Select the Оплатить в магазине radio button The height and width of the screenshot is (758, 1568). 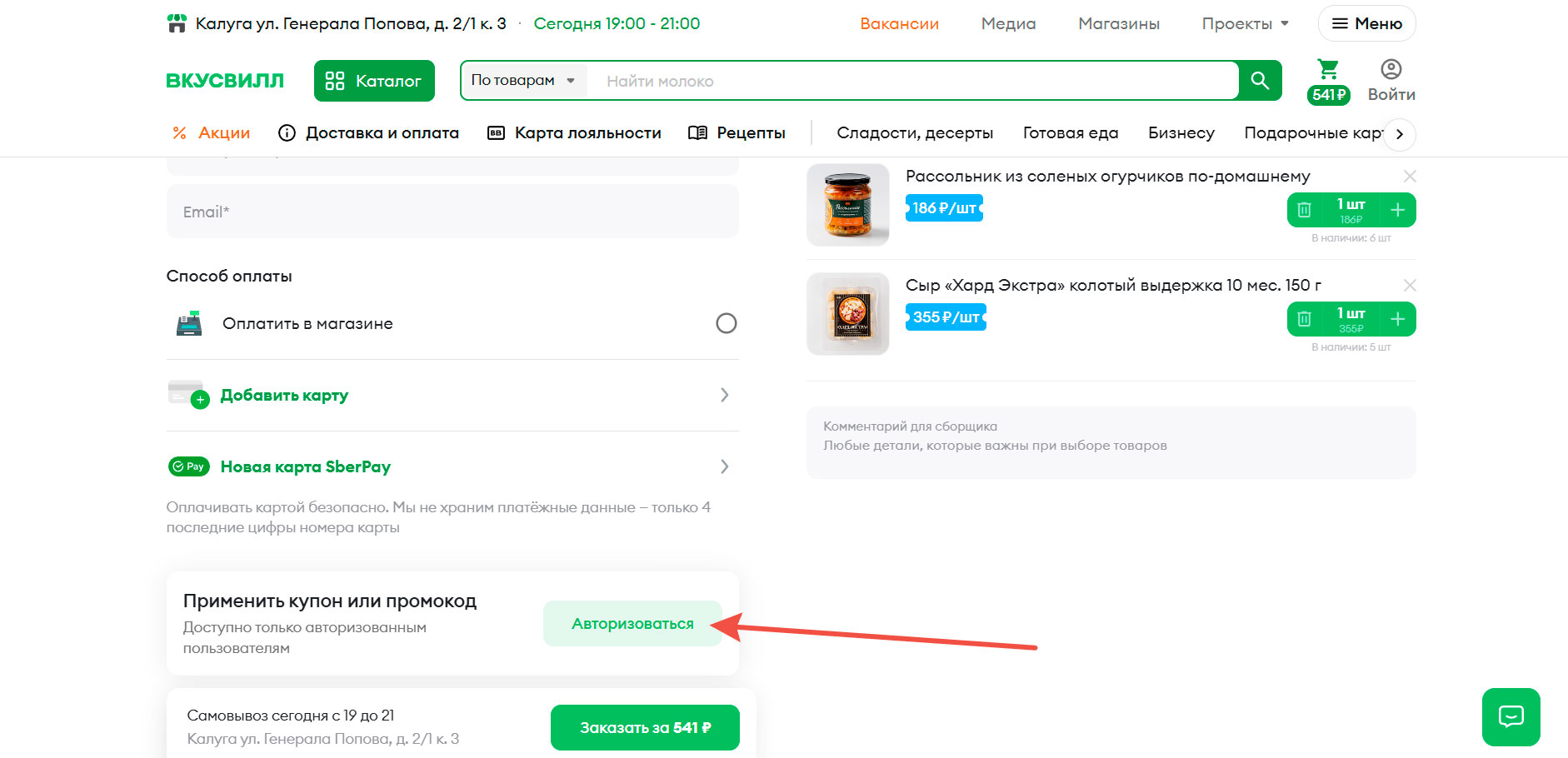coord(727,323)
